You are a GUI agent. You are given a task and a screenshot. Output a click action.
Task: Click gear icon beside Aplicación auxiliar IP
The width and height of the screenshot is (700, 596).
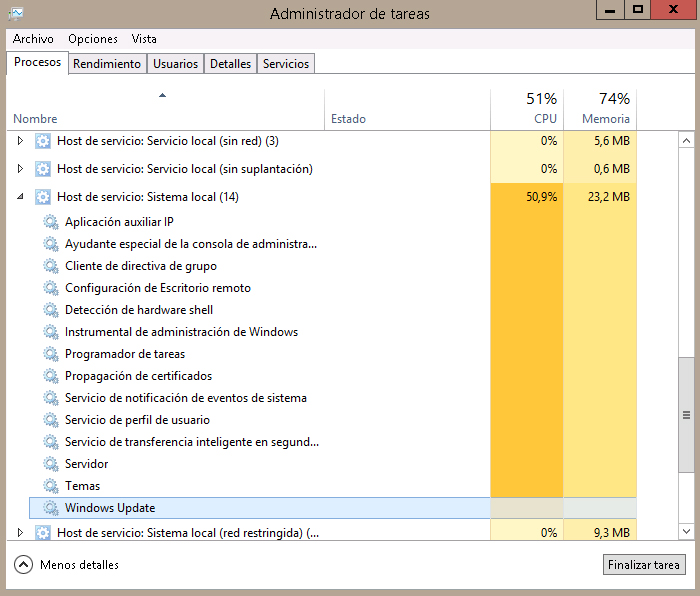(51, 222)
